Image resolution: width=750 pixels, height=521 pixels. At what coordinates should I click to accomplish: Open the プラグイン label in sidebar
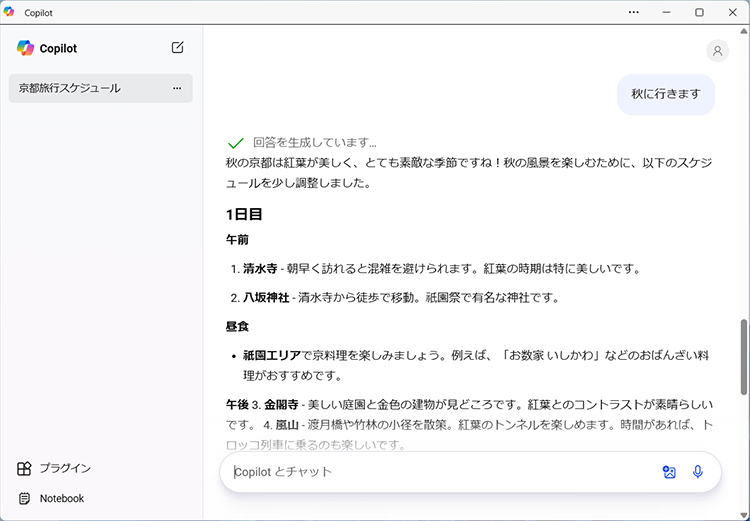click(65, 468)
